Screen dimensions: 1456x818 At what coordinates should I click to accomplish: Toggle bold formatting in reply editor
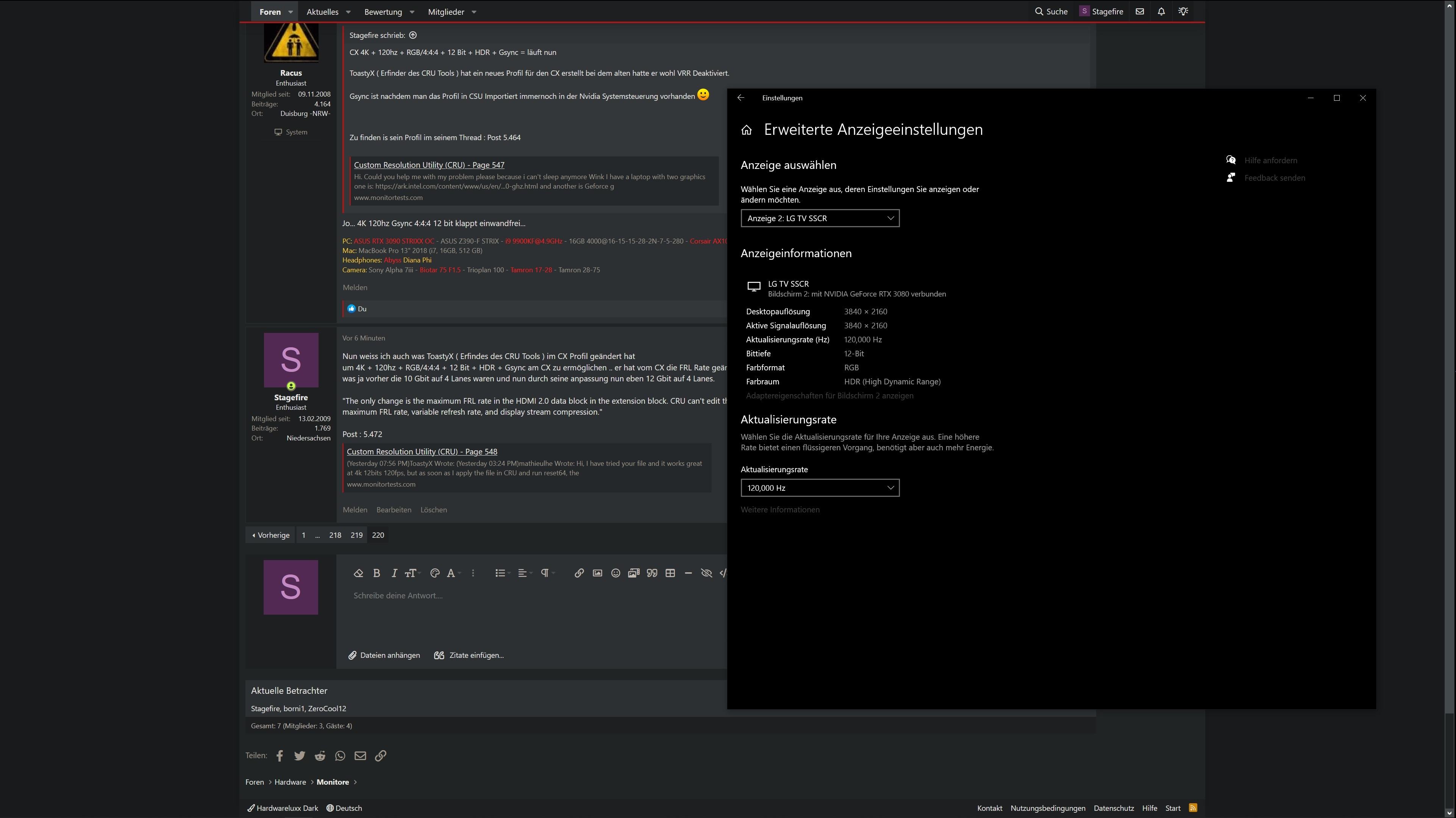point(376,573)
